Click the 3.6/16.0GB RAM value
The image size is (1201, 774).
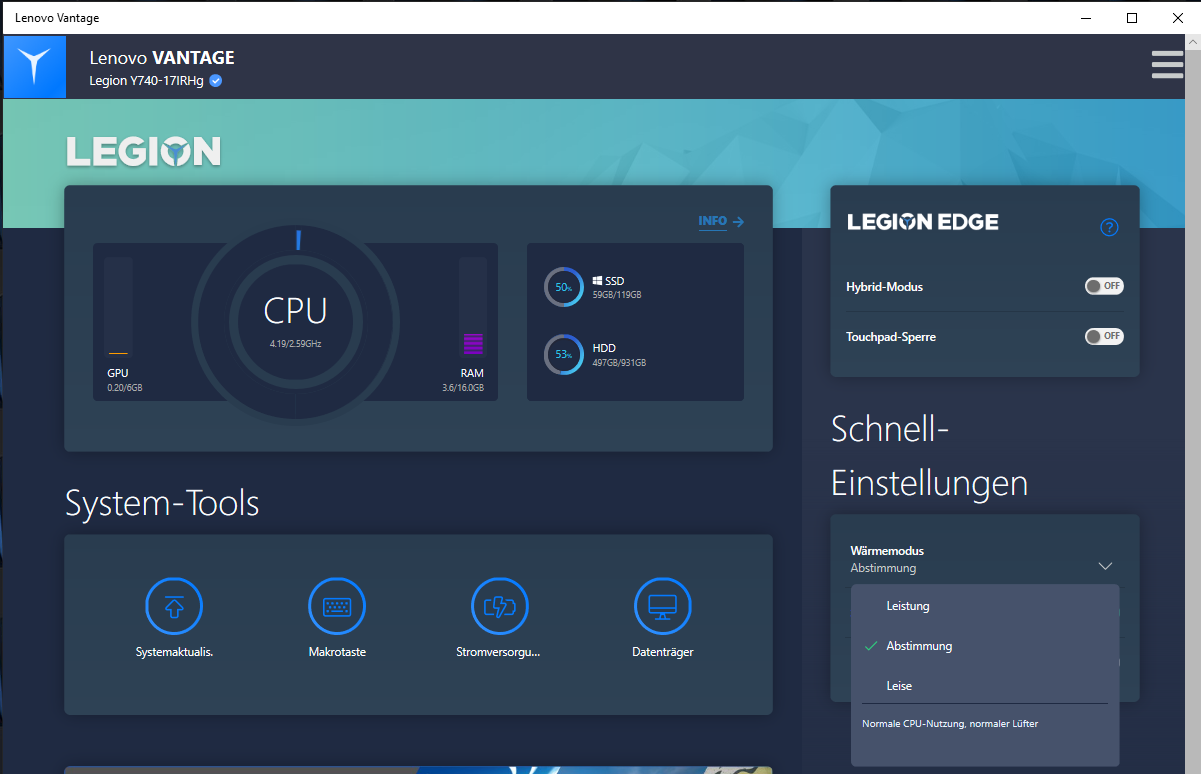(x=463, y=388)
